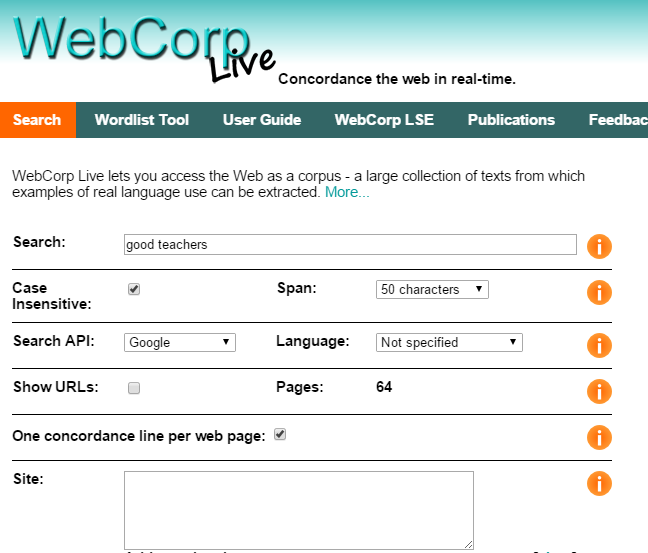
Task: Open info icon for Case Insensitive row
Action: (x=599, y=293)
